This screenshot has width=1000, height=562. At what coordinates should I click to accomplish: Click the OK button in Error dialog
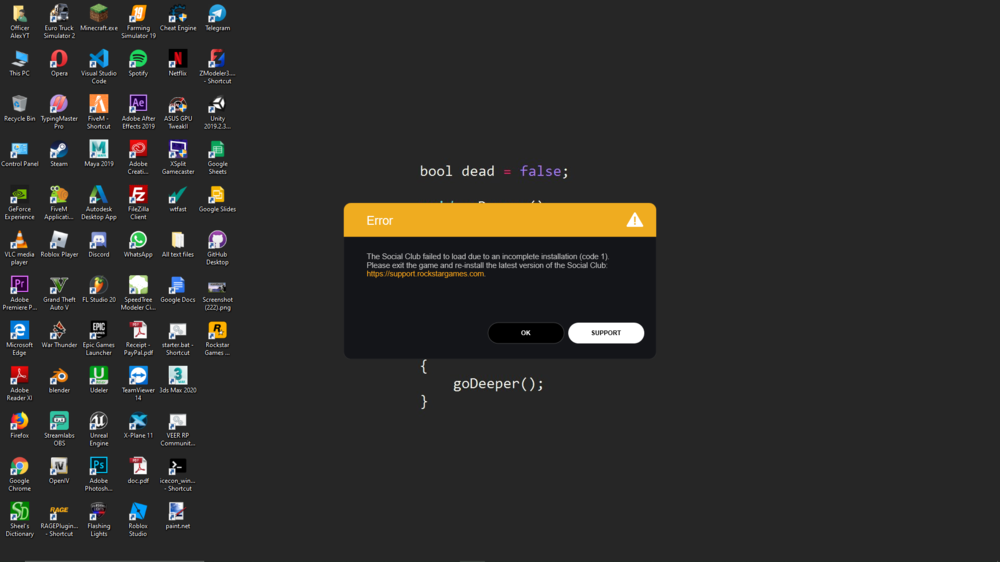tap(526, 332)
